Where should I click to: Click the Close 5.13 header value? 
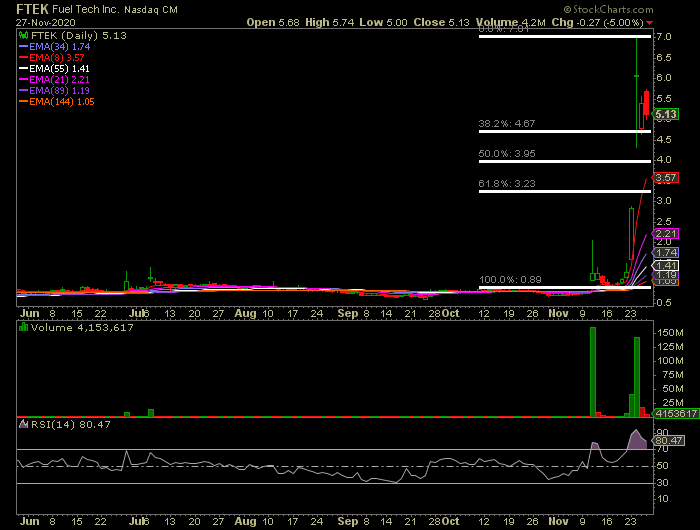[x=442, y=22]
